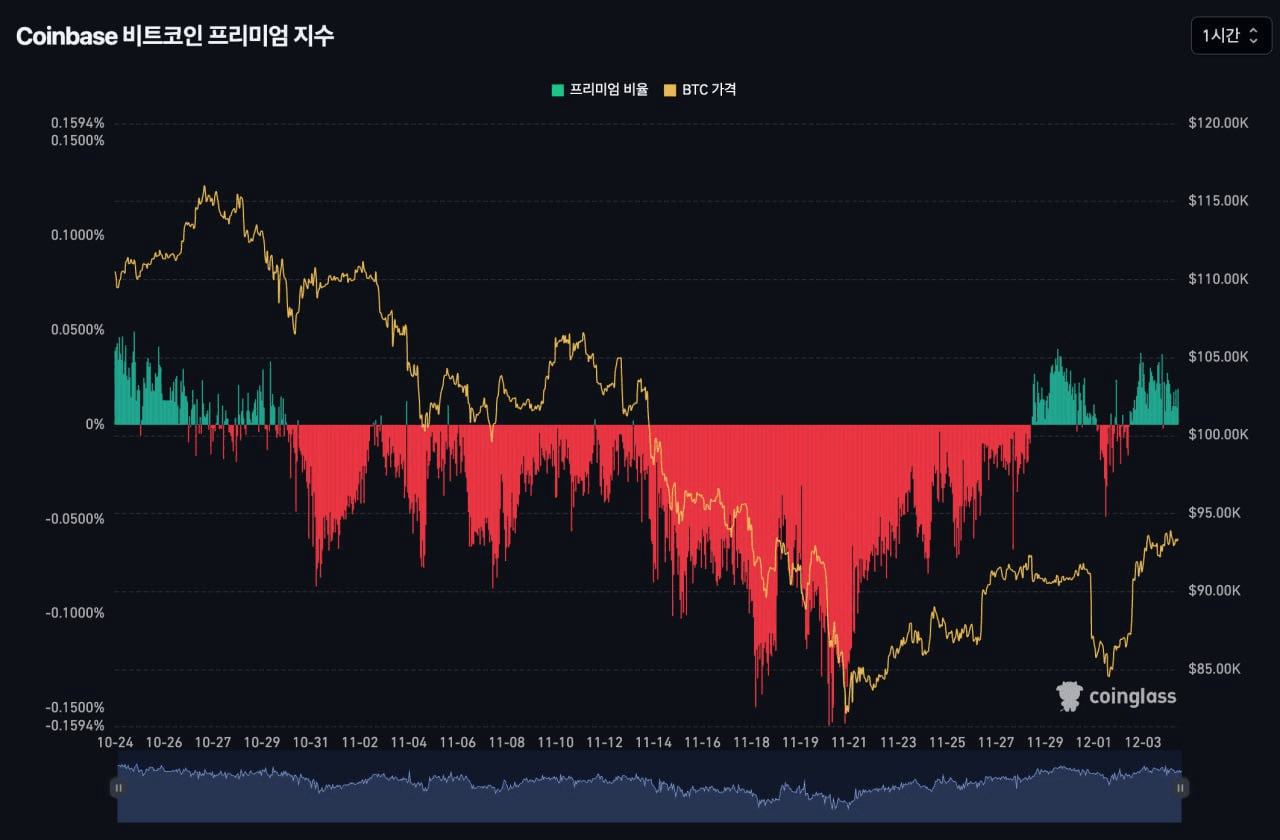Grab the left range slider handle
This screenshot has height=840, width=1280.
tap(118, 788)
